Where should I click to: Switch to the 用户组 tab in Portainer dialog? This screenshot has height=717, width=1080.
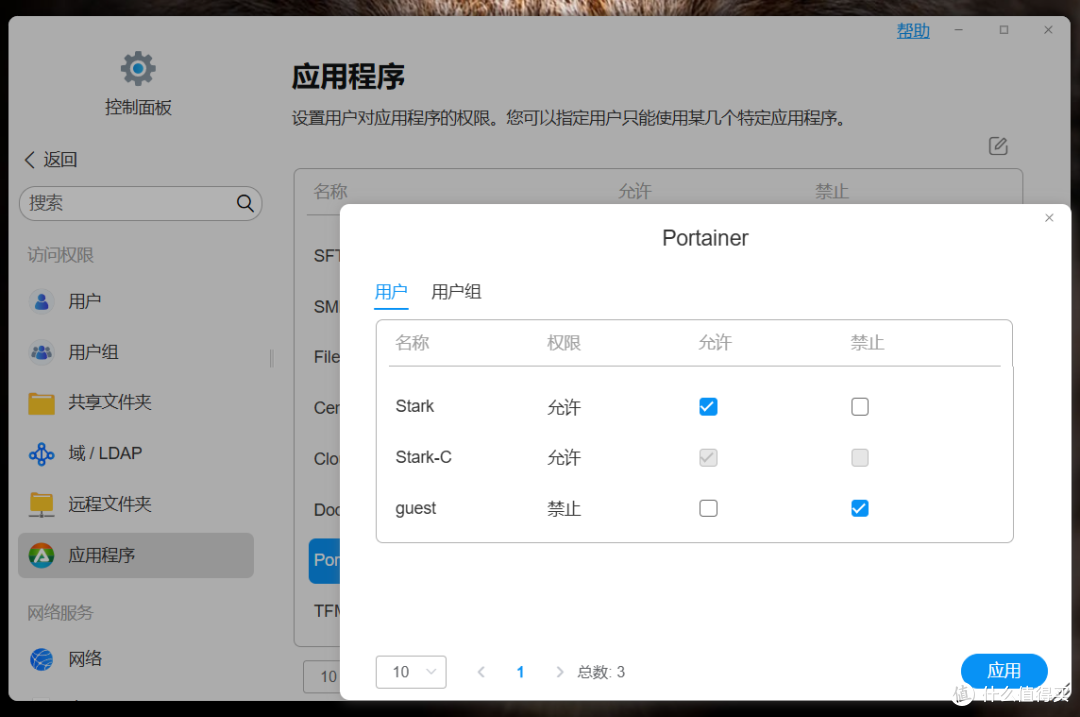point(456,292)
